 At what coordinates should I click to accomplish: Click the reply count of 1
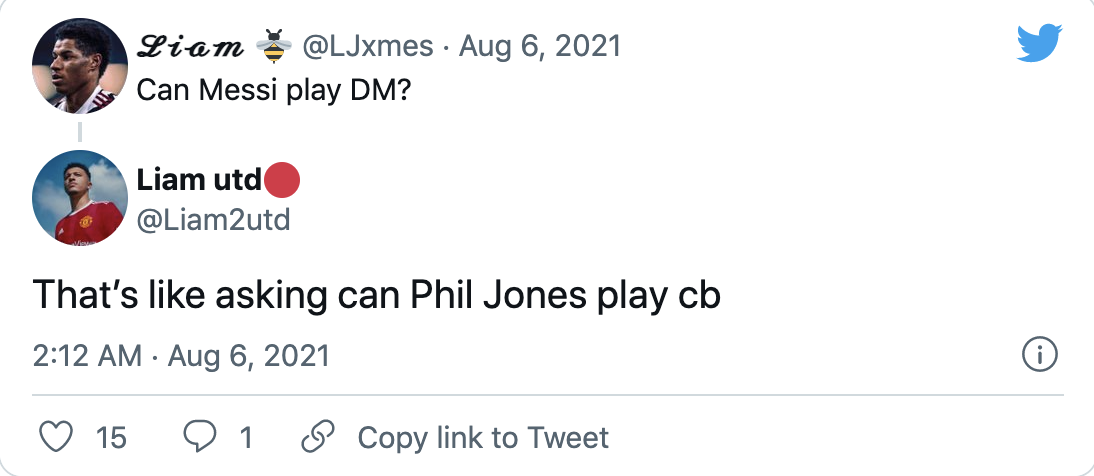246,438
